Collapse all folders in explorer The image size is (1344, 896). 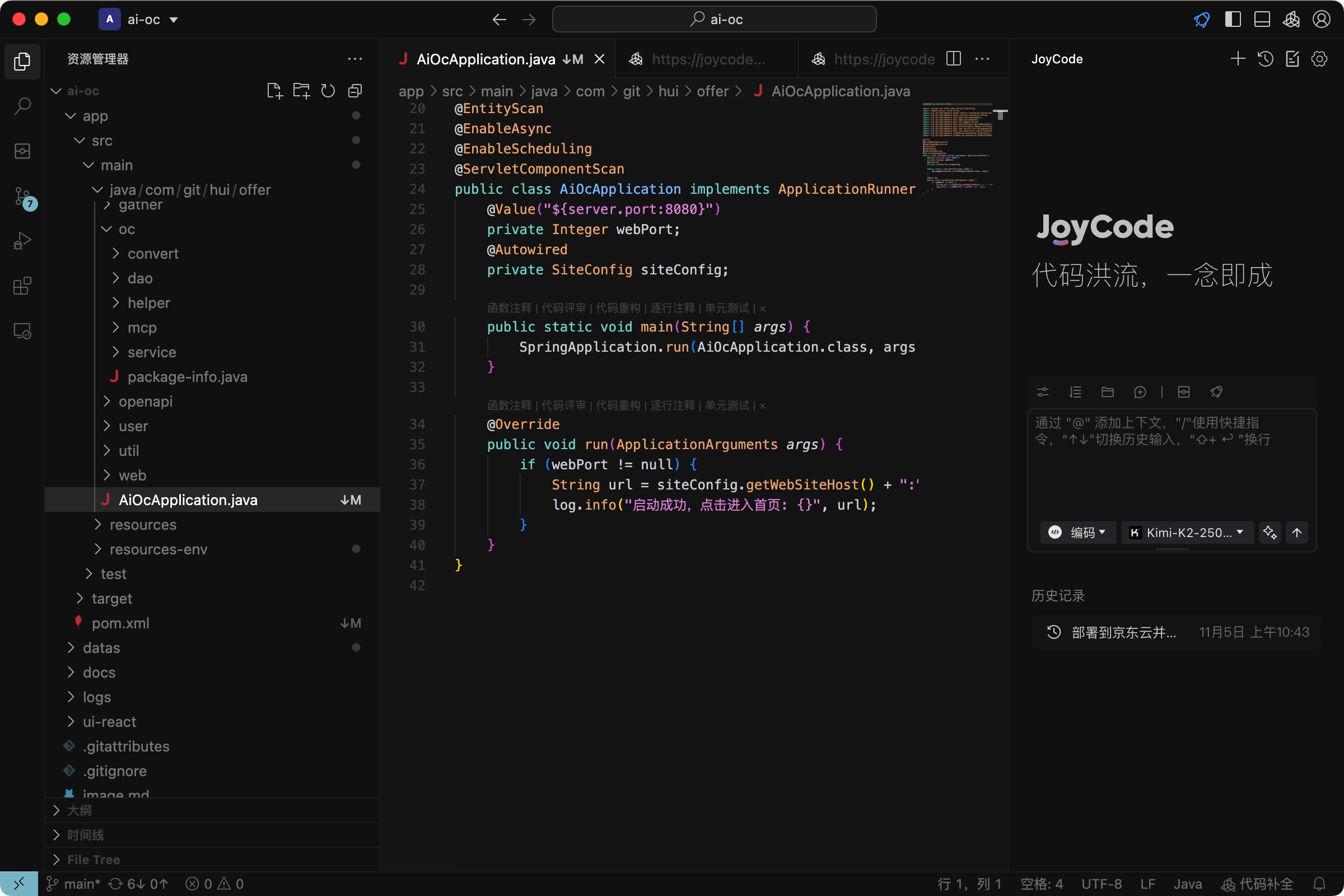(355, 91)
